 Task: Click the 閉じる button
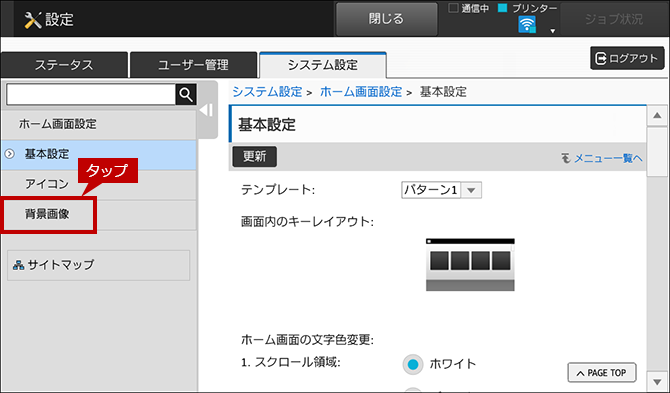point(386,19)
